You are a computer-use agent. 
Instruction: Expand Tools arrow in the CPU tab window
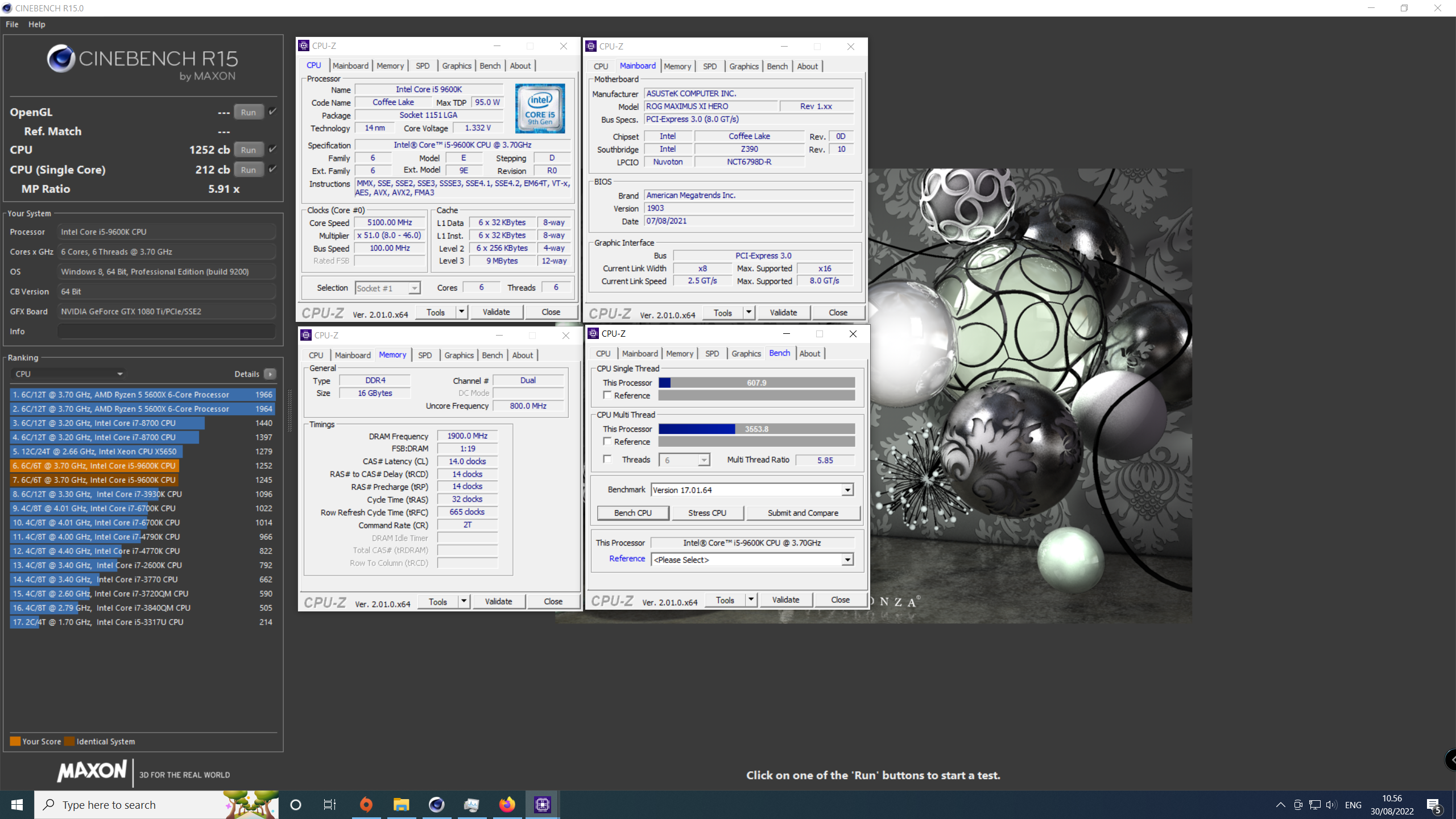[x=462, y=312]
